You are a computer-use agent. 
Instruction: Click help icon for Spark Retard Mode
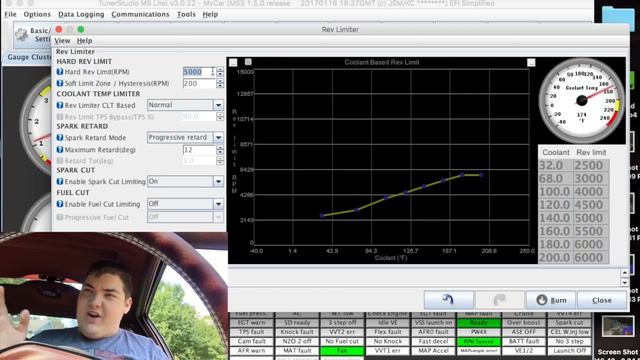point(60,138)
